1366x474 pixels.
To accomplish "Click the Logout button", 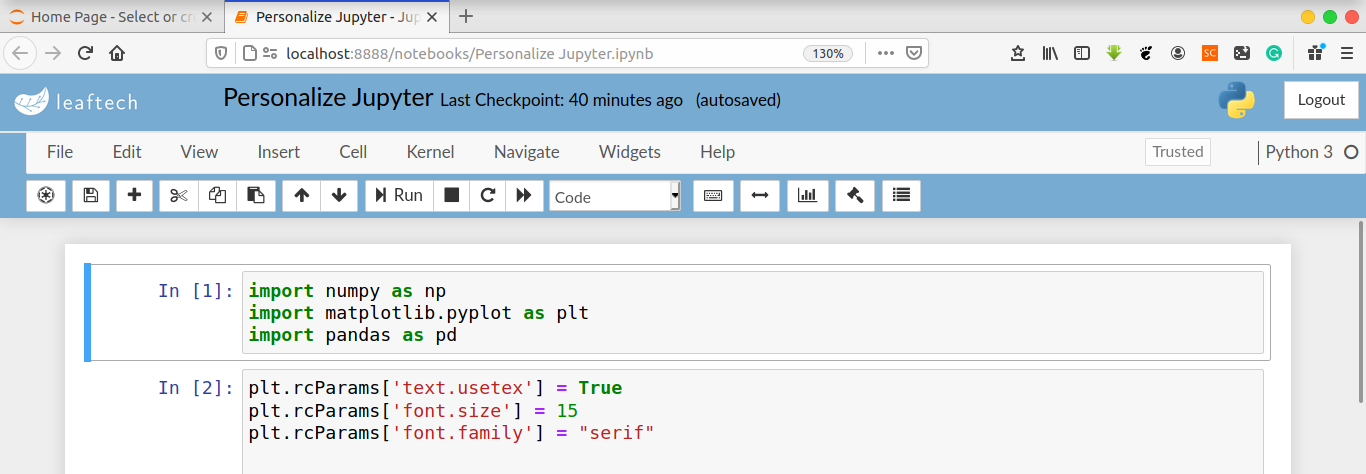I will pos(1321,100).
